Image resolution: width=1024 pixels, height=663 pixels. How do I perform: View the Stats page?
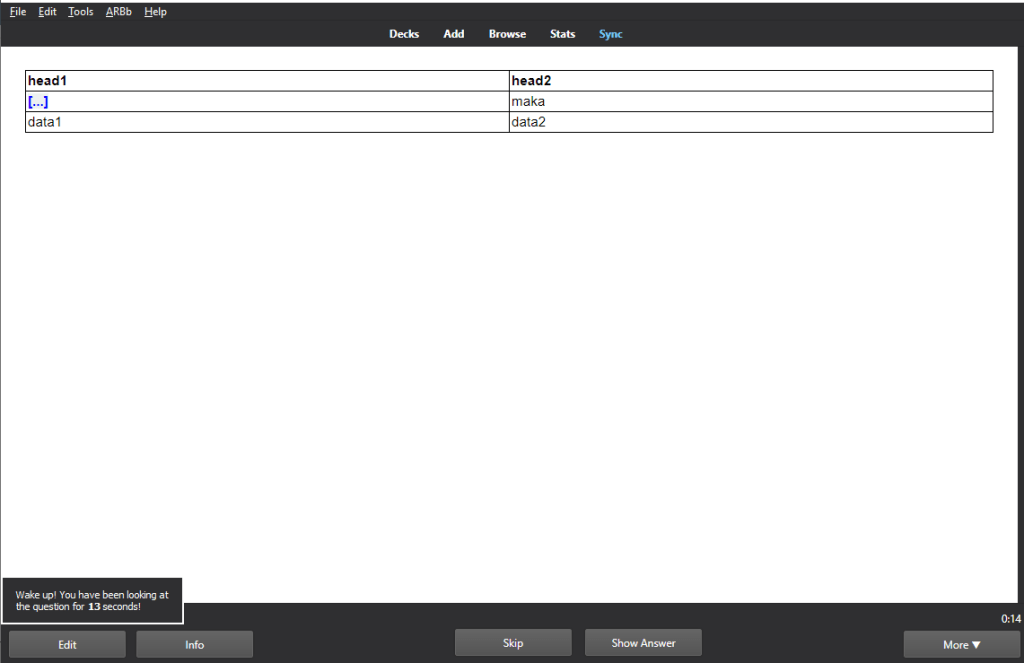pos(562,34)
